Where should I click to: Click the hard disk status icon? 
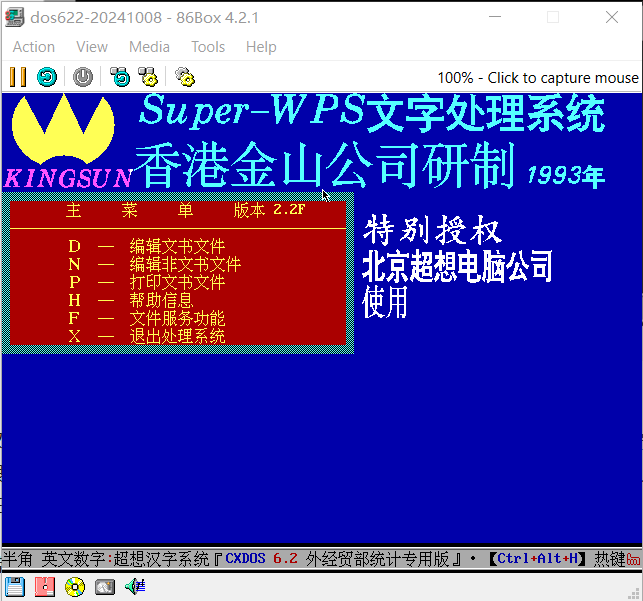[x=104, y=586]
